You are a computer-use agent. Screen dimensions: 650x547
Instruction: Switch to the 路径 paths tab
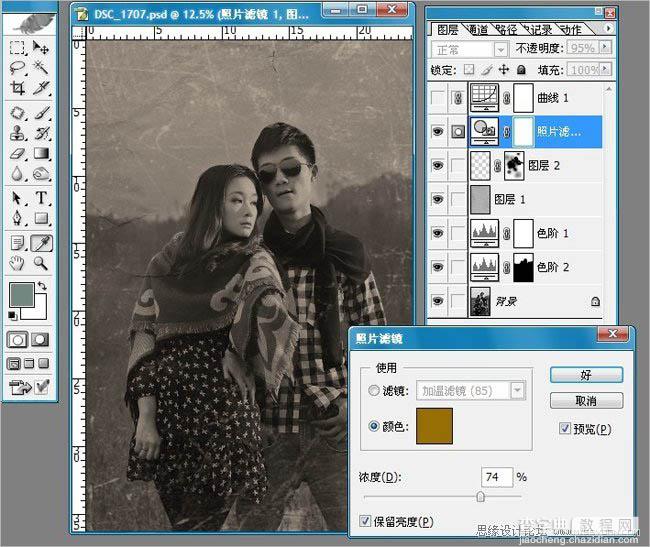pyautogui.click(x=506, y=29)
